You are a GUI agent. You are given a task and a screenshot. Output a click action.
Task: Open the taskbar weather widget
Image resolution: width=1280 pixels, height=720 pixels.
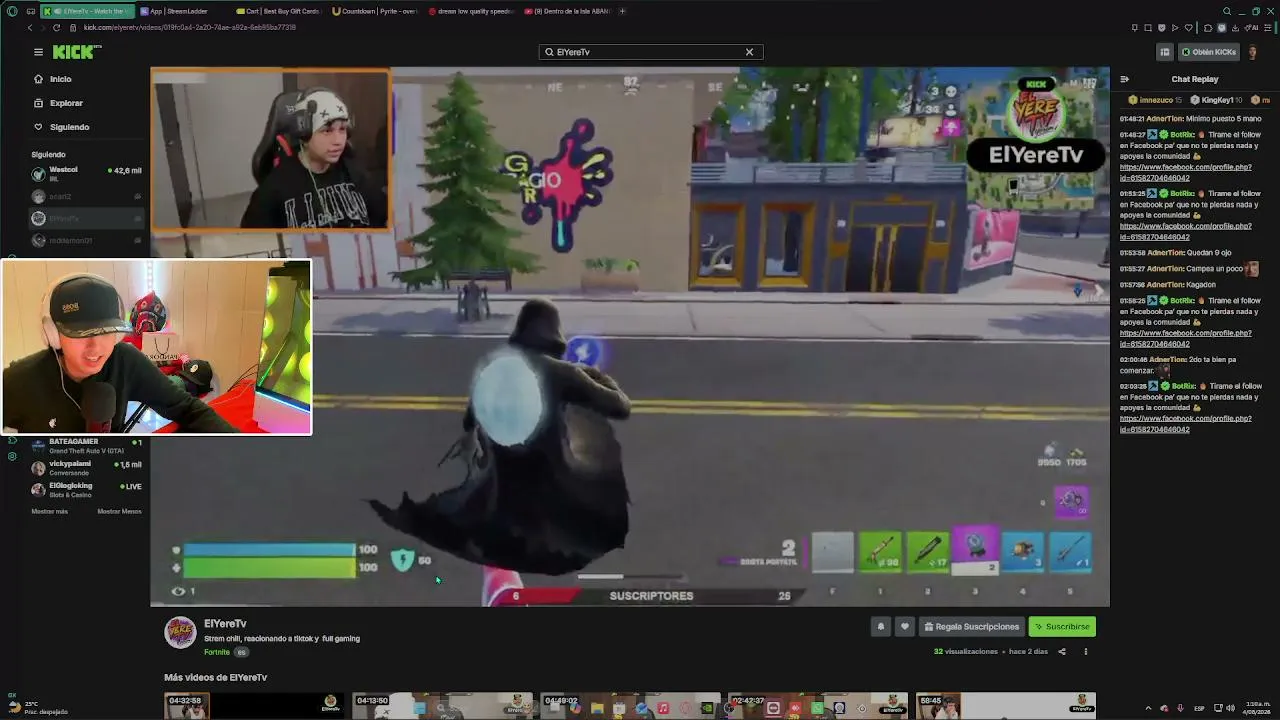point(38,707)
